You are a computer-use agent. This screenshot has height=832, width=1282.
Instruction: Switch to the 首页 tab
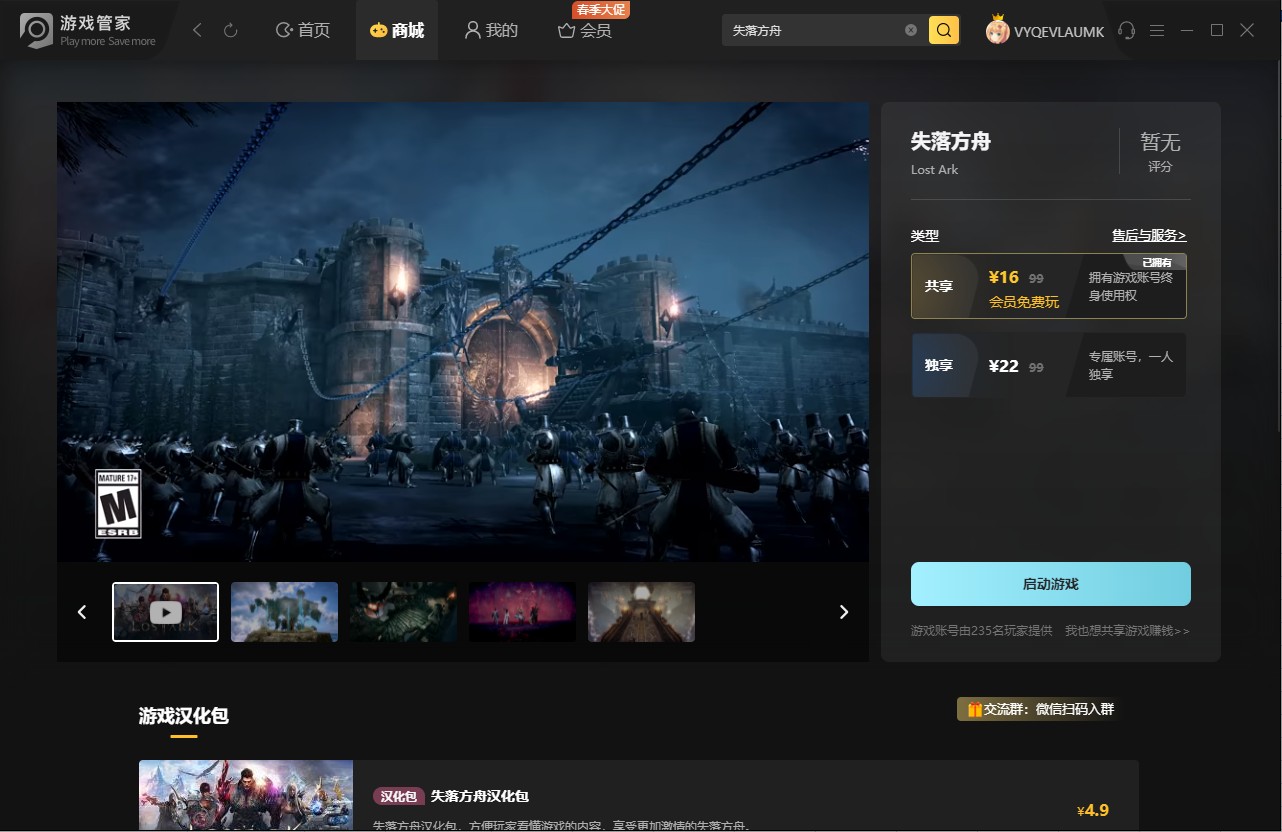coord(303,31)
